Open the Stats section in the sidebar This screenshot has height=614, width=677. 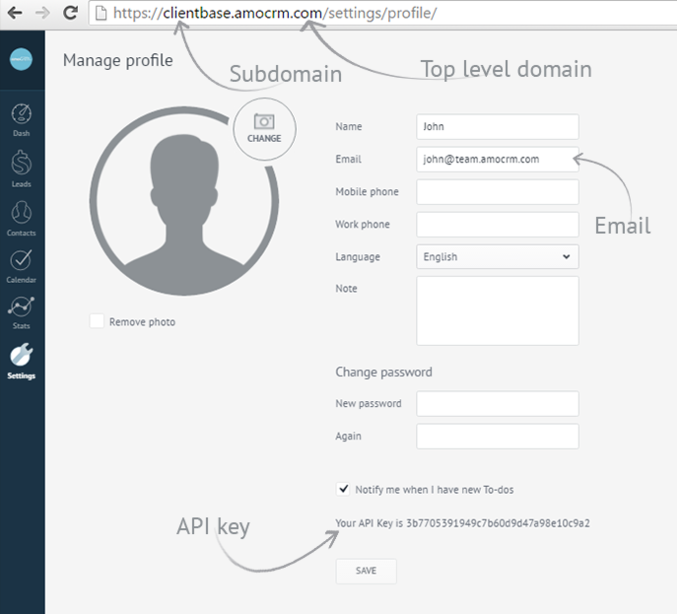click(21, 313)
